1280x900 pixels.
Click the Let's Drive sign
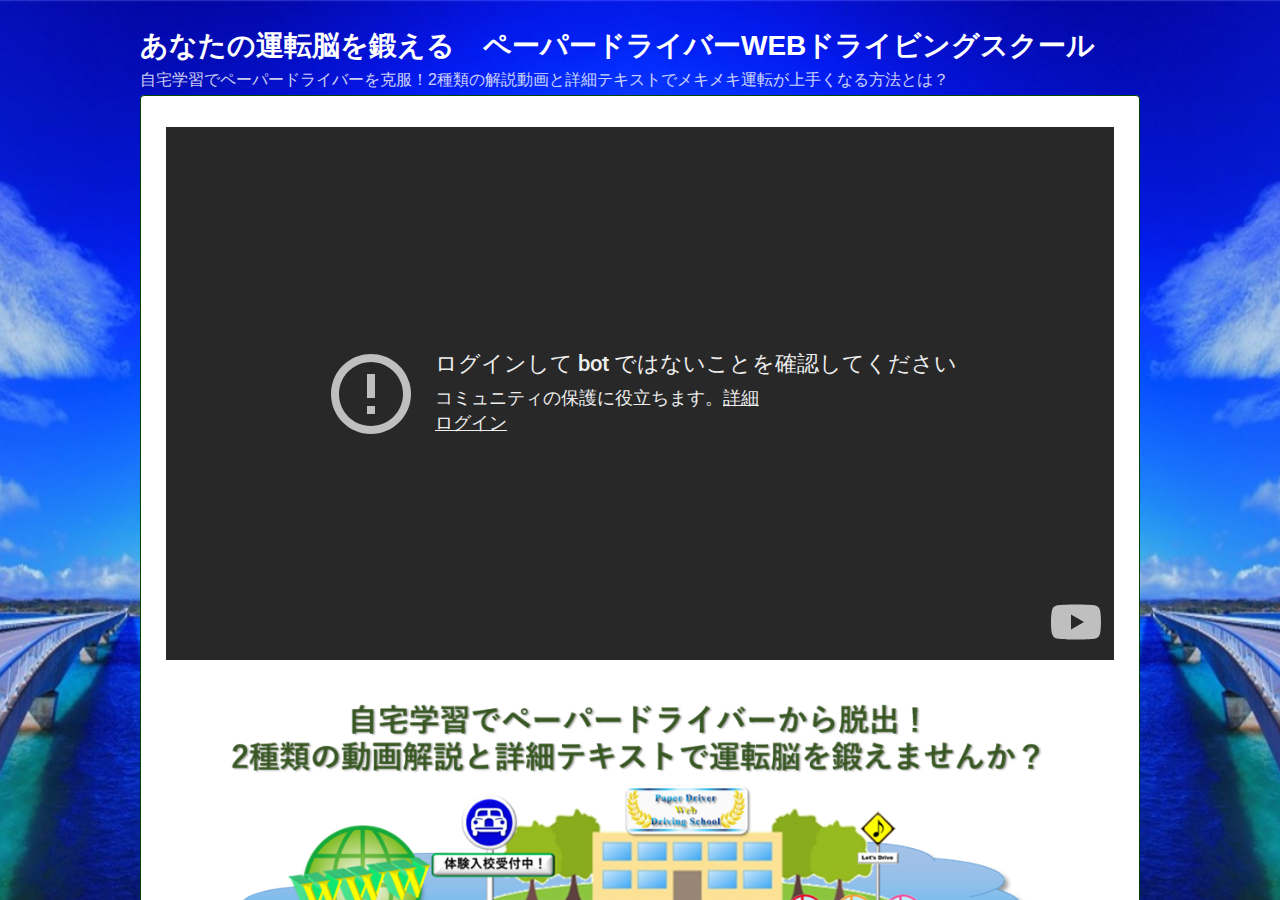pos(878,857)
